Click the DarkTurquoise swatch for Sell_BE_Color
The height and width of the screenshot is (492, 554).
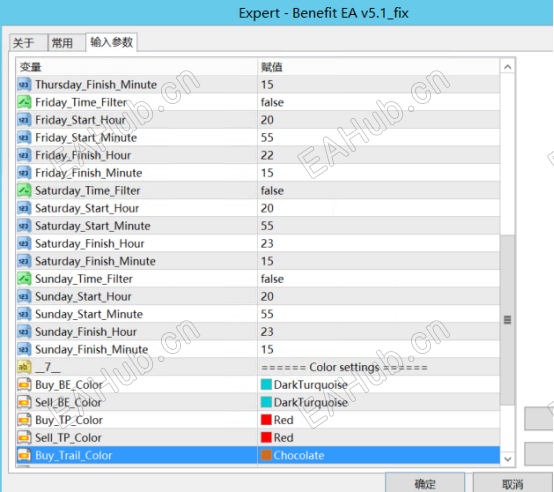click(x=266, y=402)
